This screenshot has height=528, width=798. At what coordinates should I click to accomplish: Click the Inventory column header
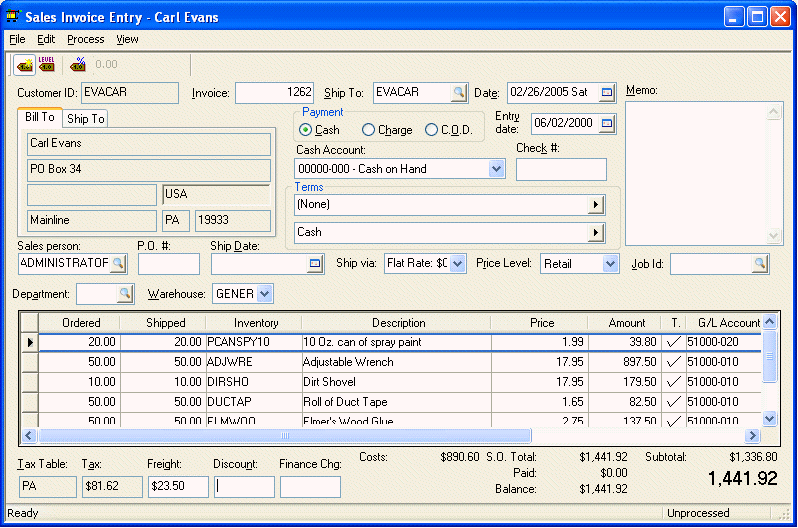pyautogui.click(x=254, y=323)
